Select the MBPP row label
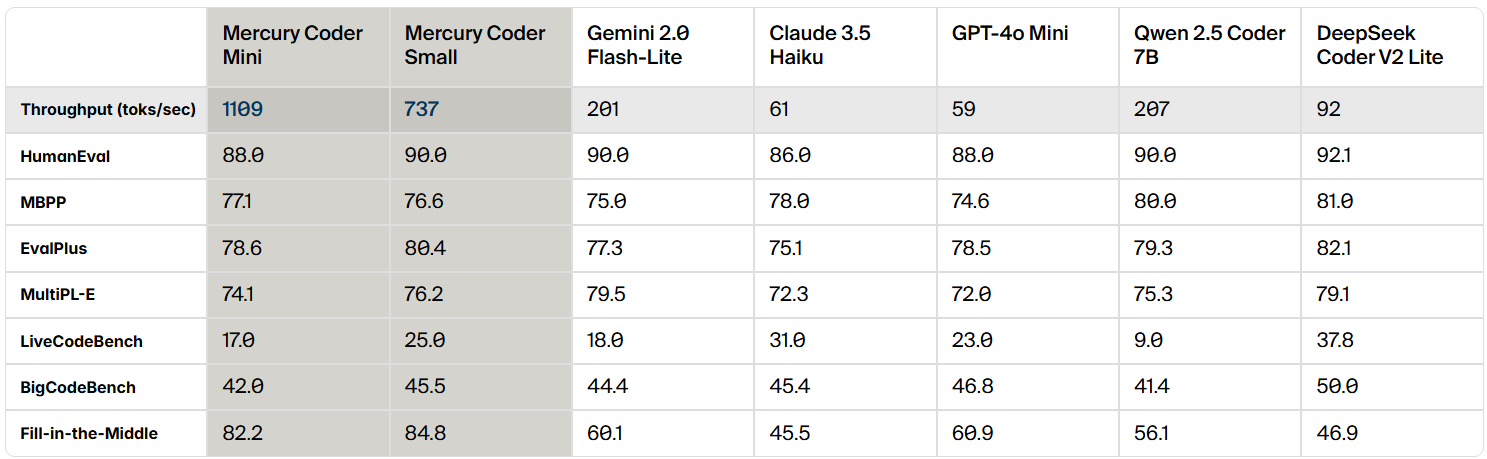This screenshot has width=1487, height=459. [x=44, y=202]
